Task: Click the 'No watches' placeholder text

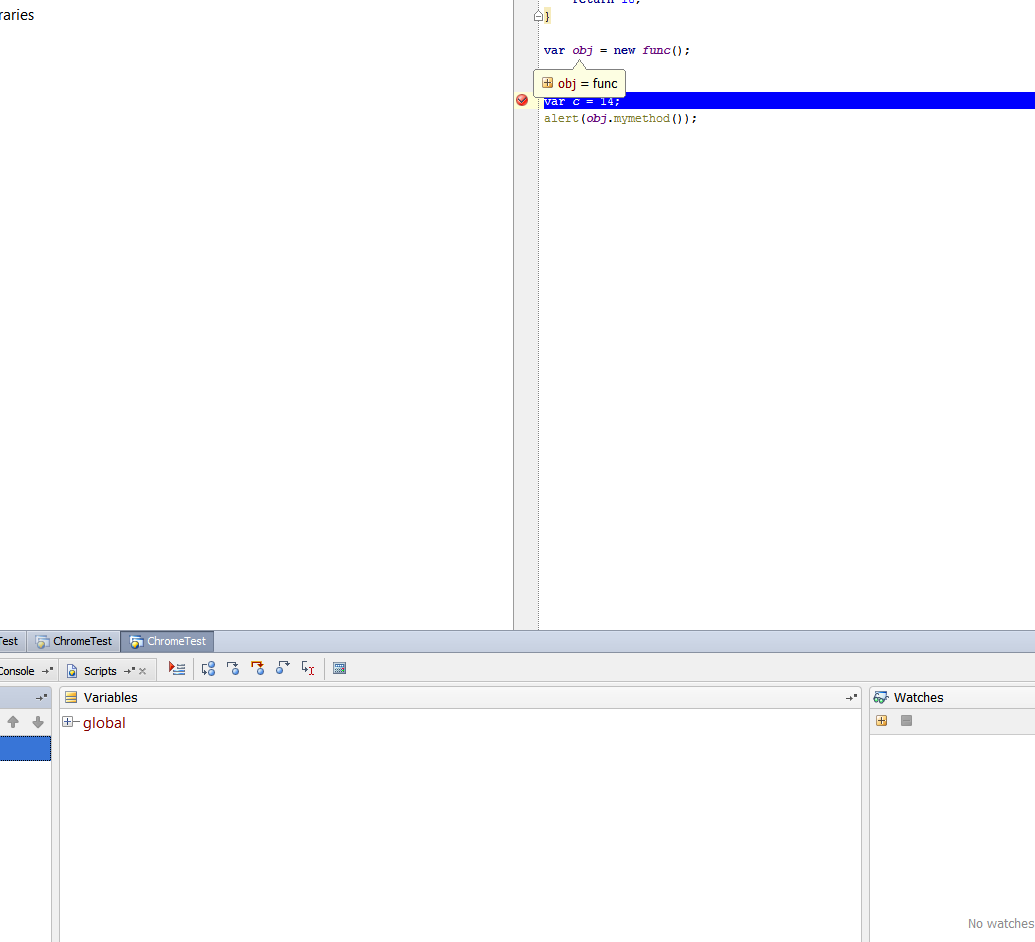Action: (1001, 924)
